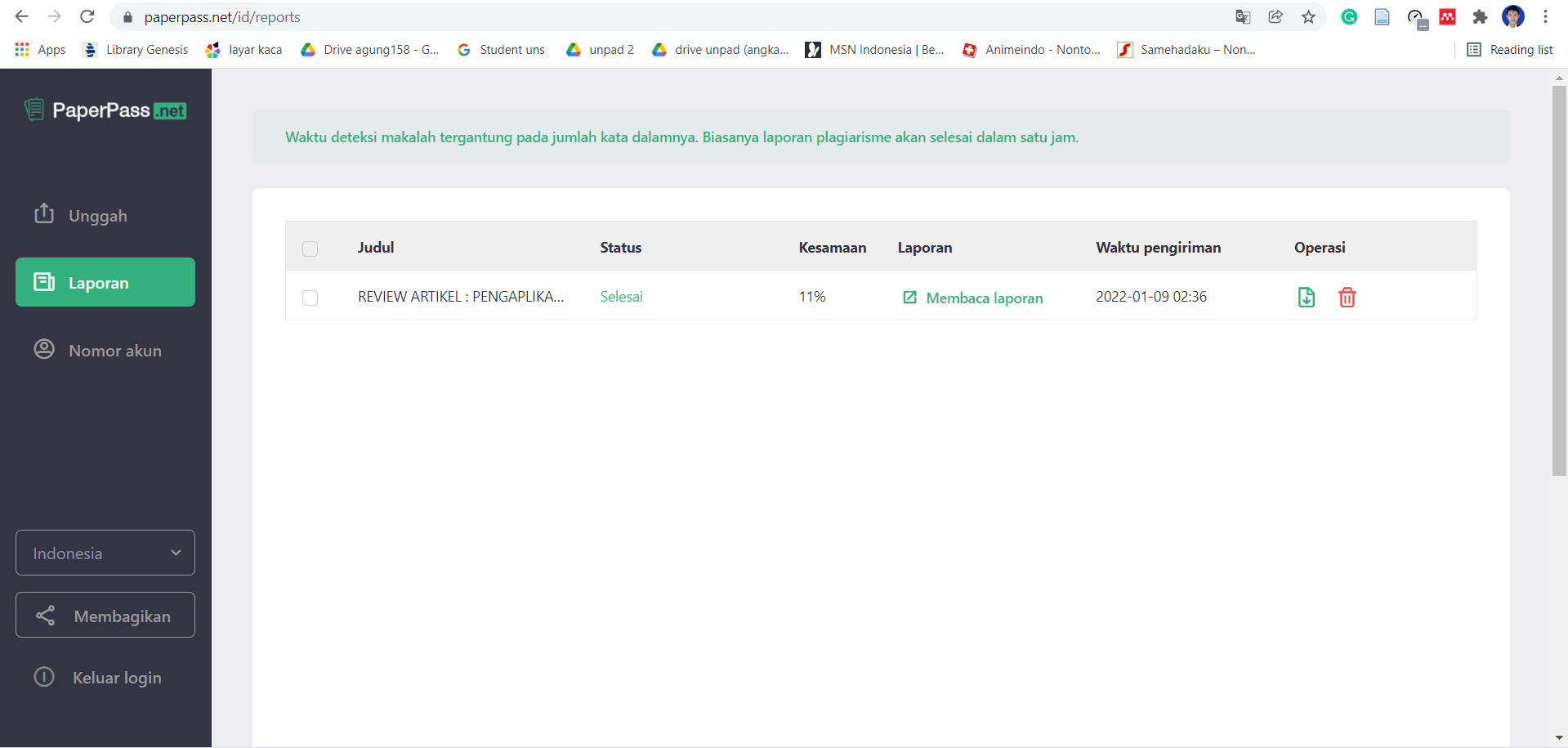Open the Extensions puzzle icon
This screenshot has width=1568, height=748.
tap(1480, 16)
